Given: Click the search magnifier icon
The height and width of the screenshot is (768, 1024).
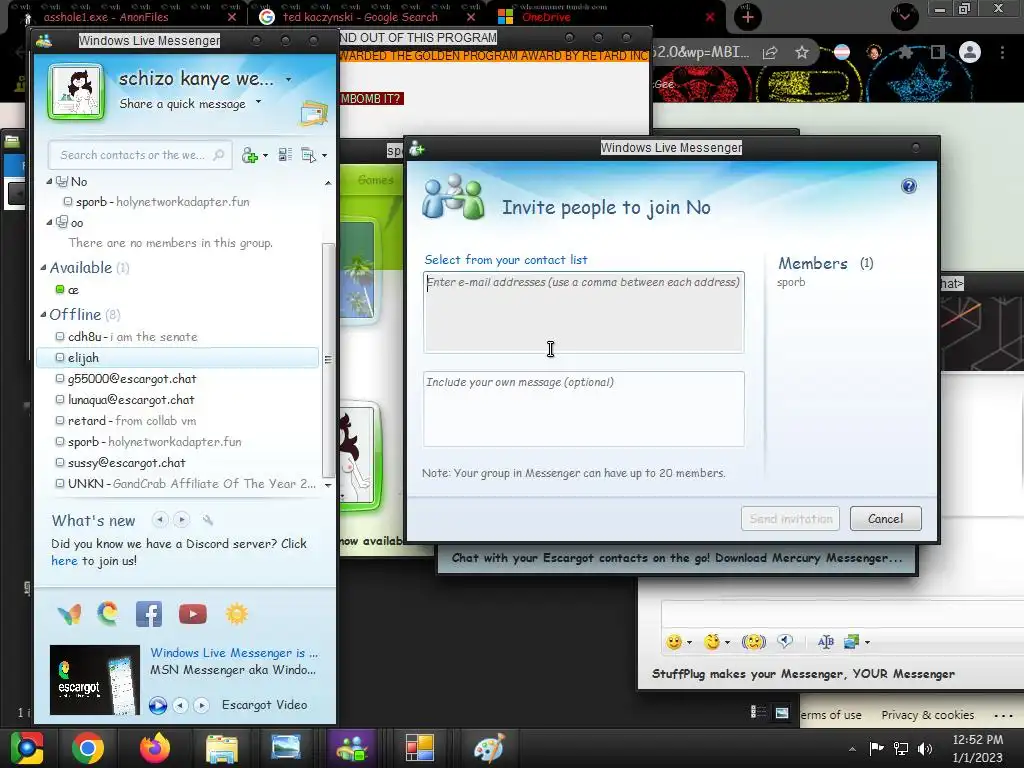Looking at the screenshot, I should [219, 155].
